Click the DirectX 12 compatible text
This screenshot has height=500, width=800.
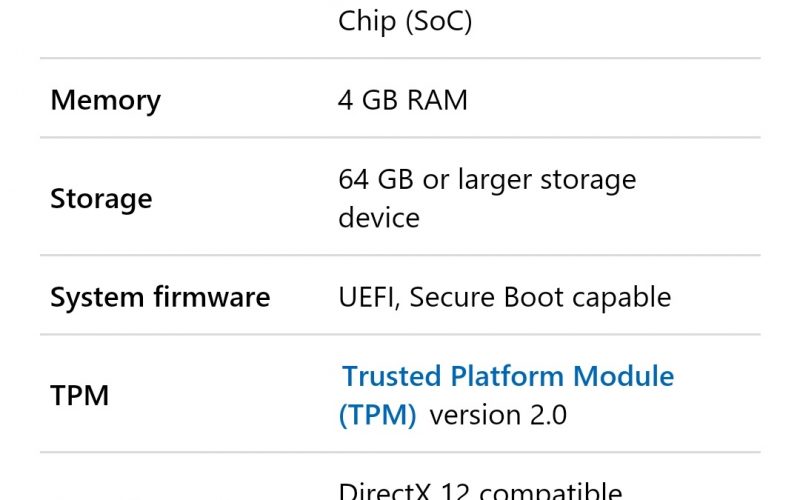click(x=480, y=491)
